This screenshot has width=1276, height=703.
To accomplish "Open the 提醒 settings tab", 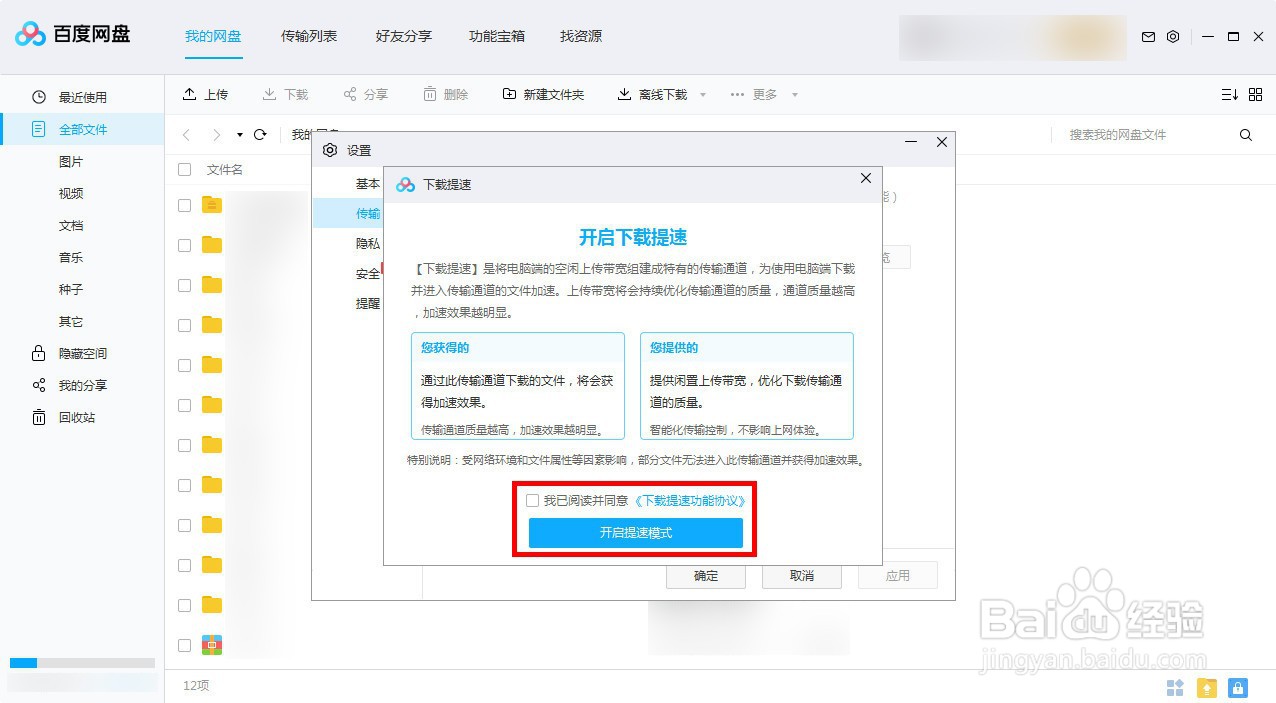I will pos(367,303).
